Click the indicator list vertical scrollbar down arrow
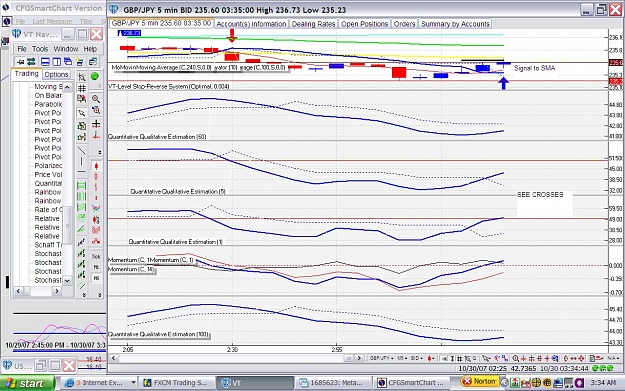 [x=67, y=280]
